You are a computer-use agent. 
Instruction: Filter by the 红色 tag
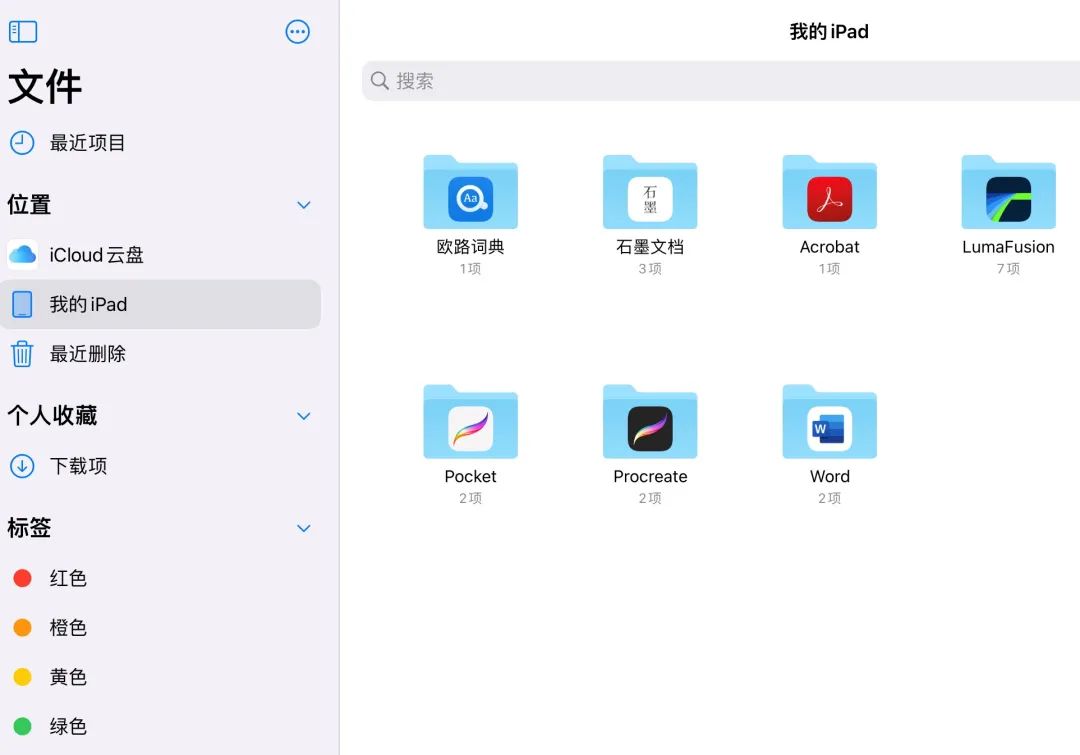pos(68,578)
